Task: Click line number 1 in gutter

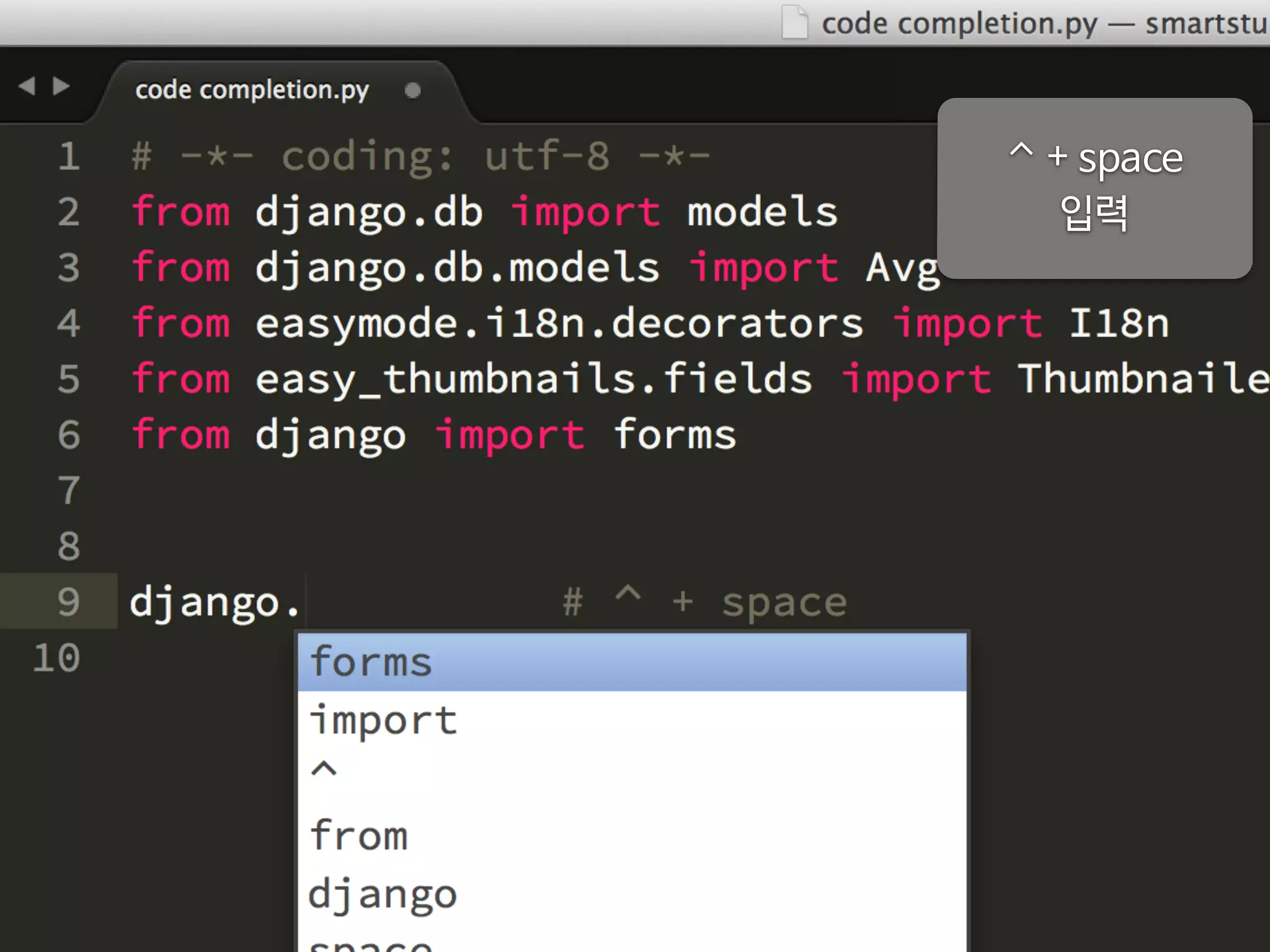Action: pyautogui.click(x=69, y=156)
